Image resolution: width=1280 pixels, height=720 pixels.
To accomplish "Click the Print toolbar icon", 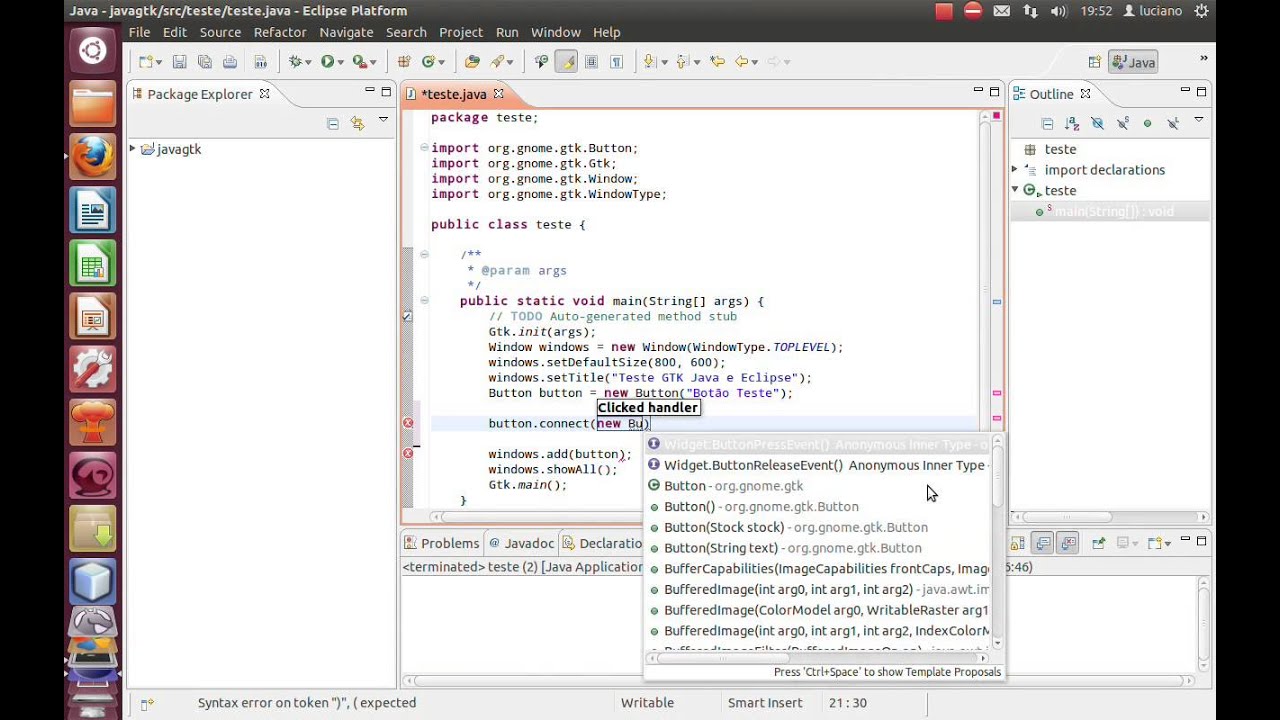I will tap(229, 62).
